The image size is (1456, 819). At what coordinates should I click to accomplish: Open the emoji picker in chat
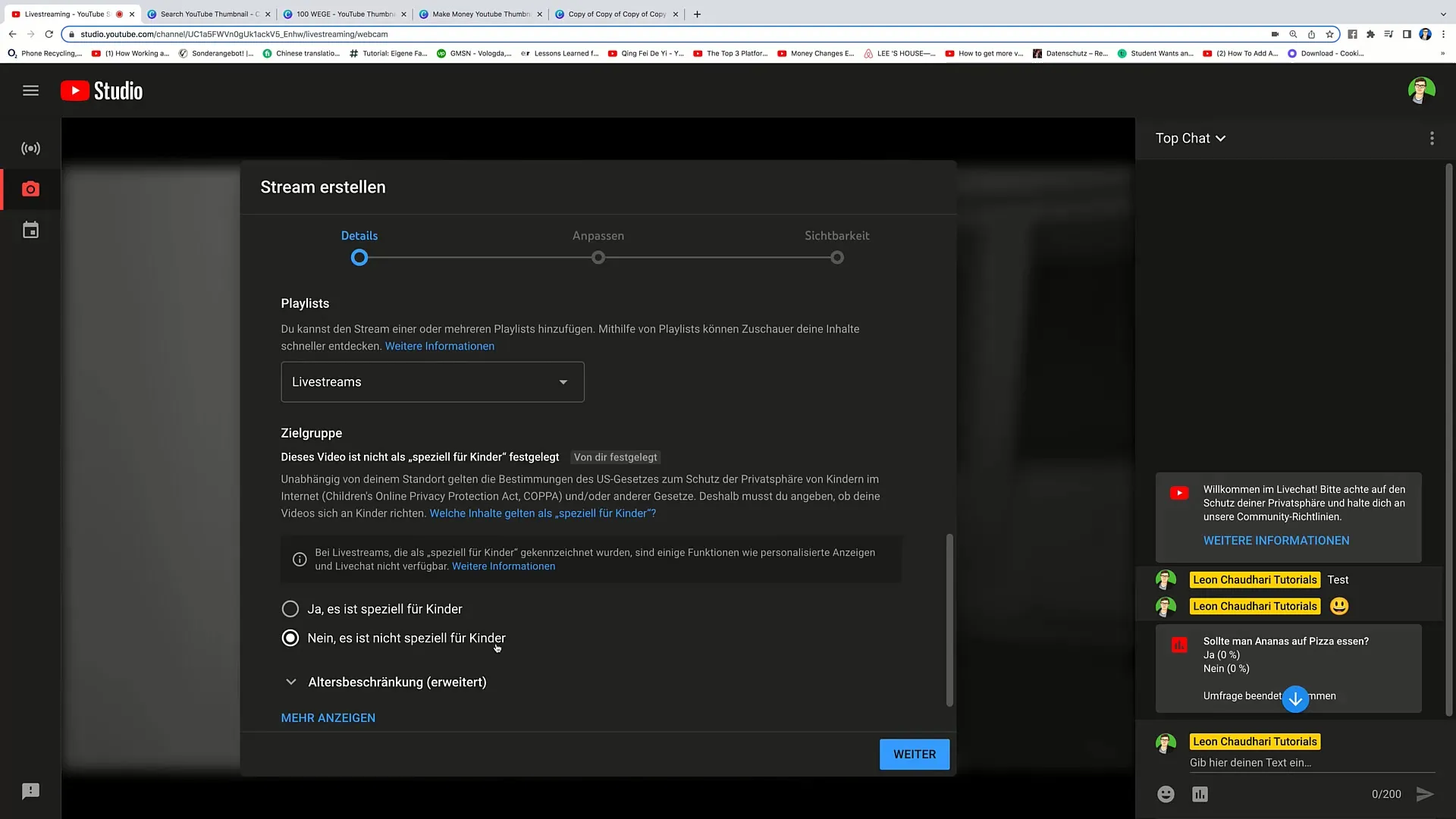point(1166,794)
